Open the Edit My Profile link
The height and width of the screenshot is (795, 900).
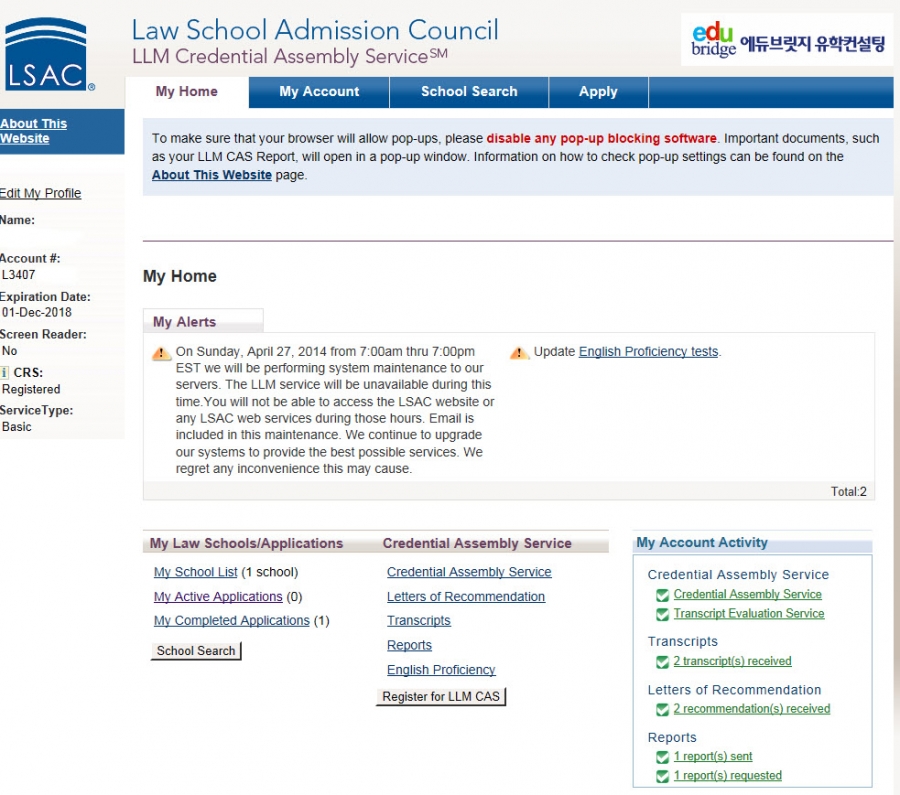(41, 193)
